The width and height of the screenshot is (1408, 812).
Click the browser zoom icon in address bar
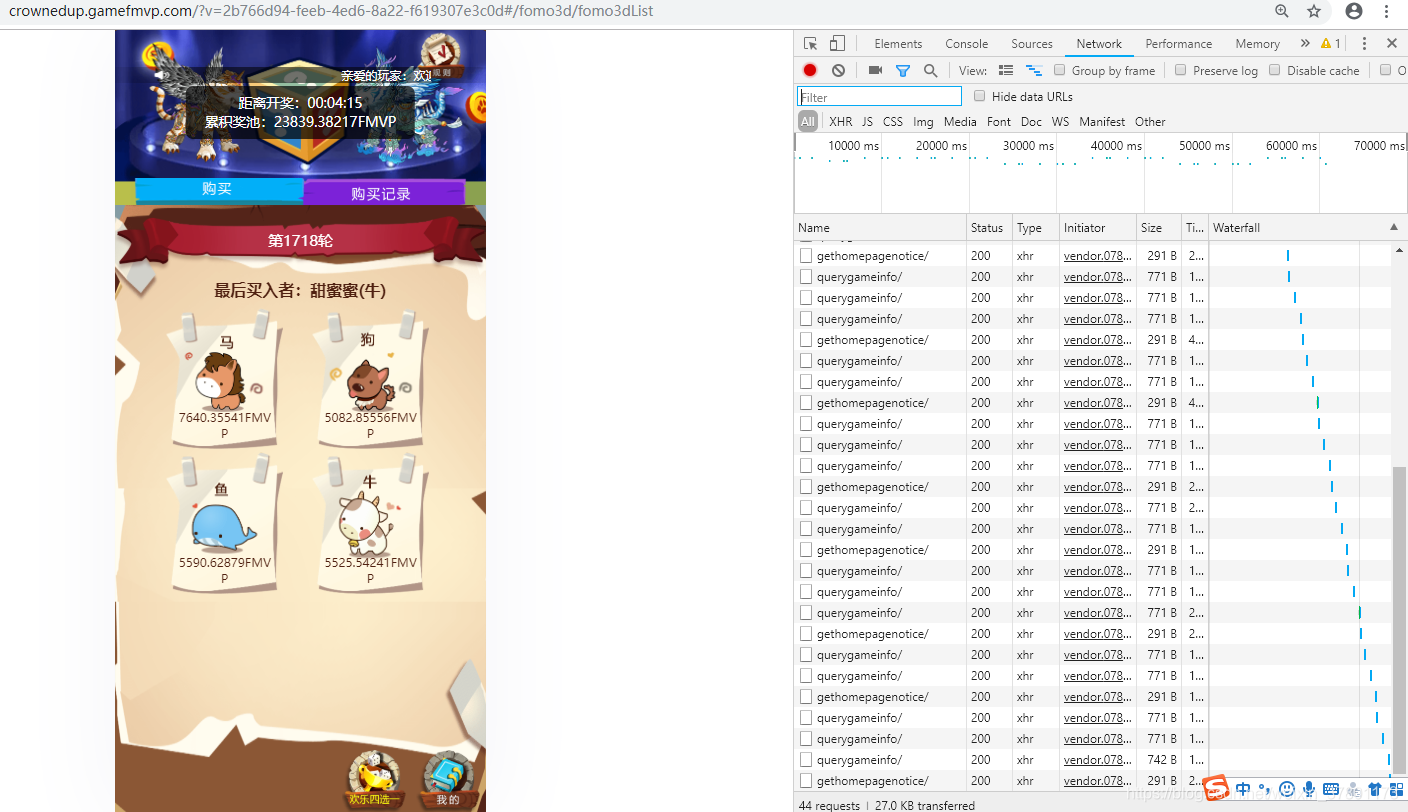[x=1282, y=11]
